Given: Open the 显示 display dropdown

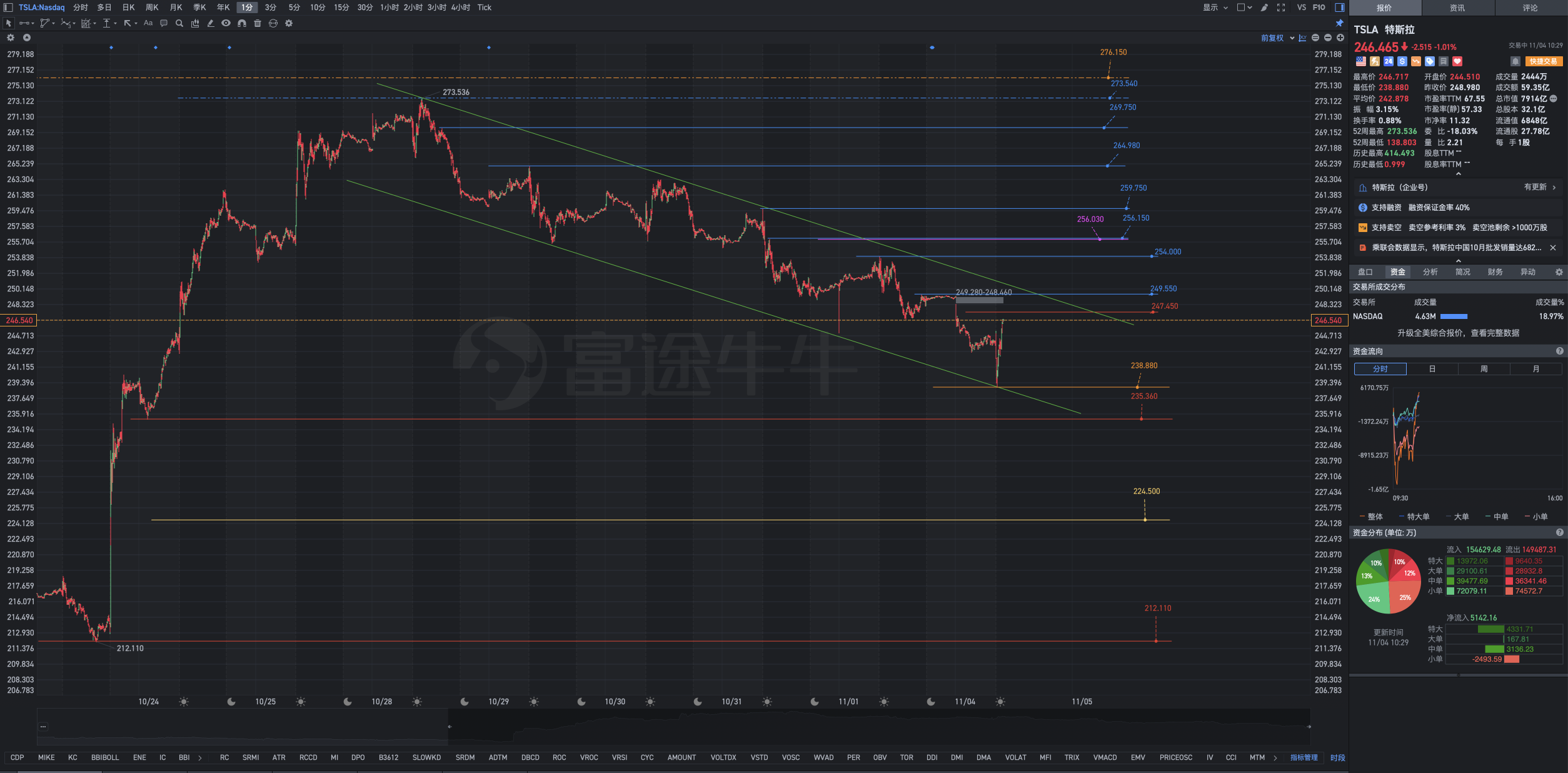Looking at the screenshot, I should click(1215, 8).
